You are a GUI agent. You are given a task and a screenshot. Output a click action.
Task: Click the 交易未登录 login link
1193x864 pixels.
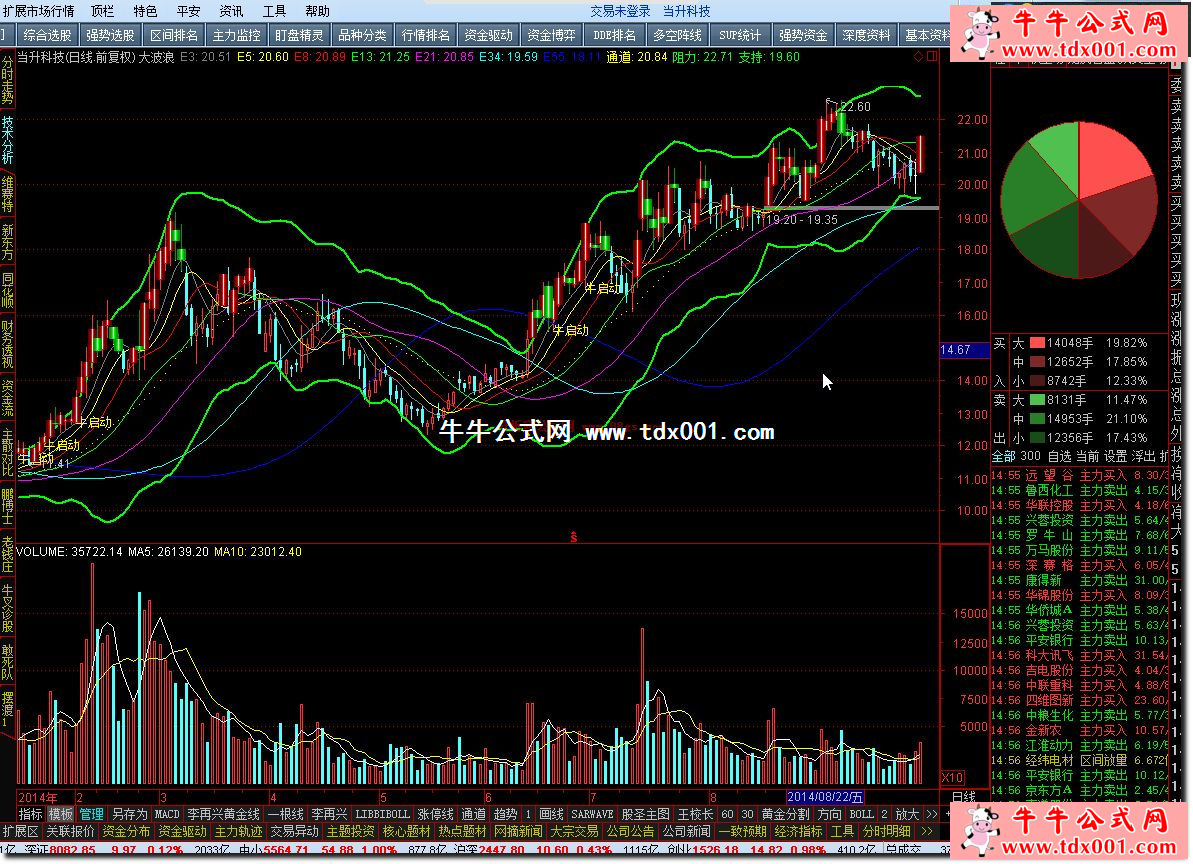pos(620,11)
